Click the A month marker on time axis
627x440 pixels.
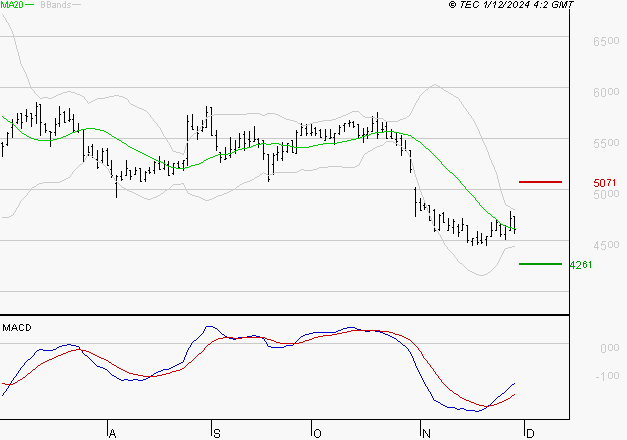pos(113,434)
